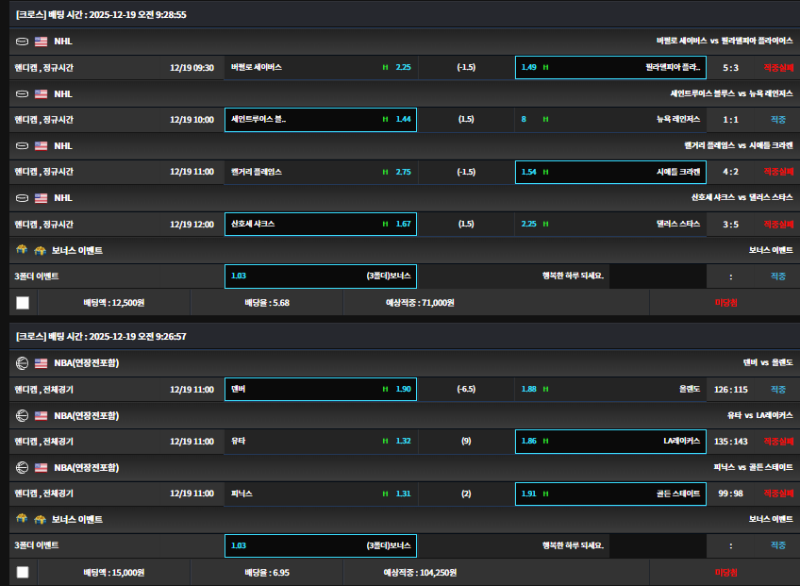This screenshot has height=586, width=800.
Task: Choose the 덴버 1.90 odds box
Action: coord(320,389)
